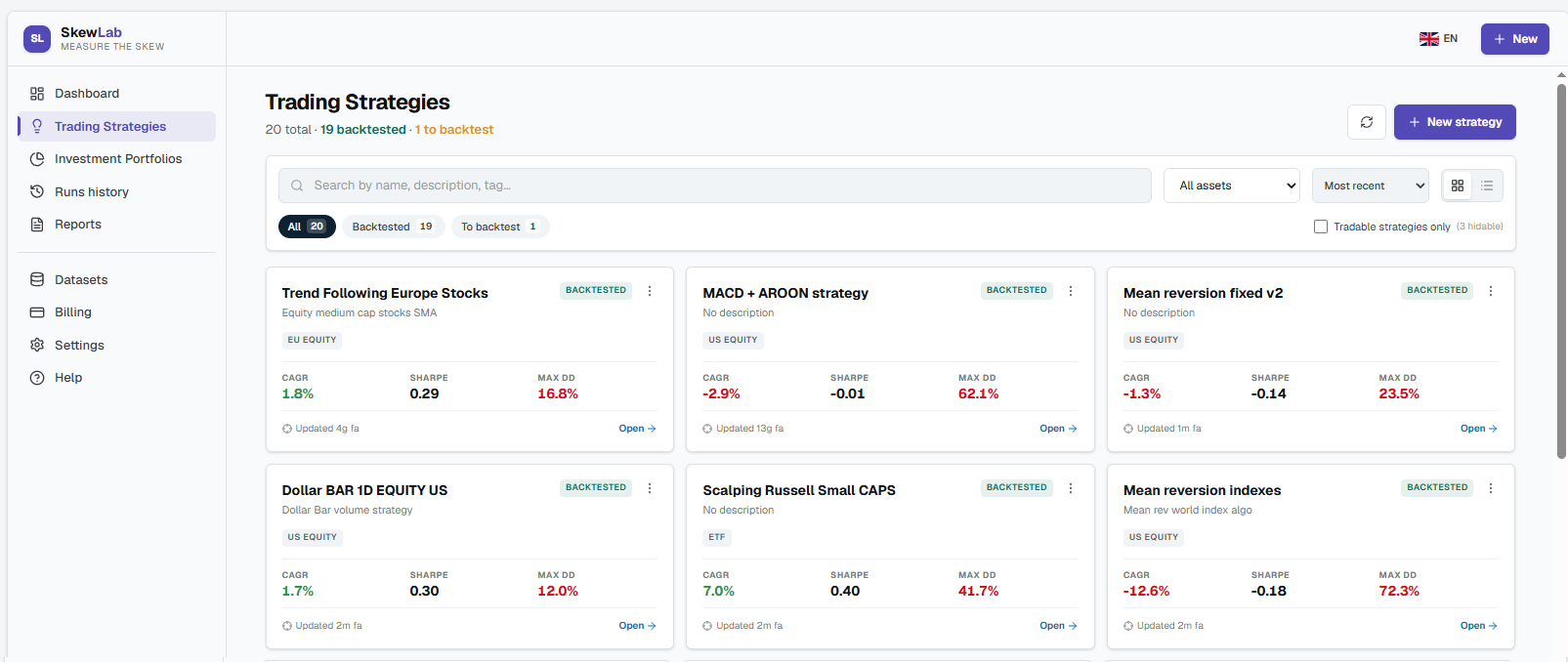Expand the All assets dropdown
The height and width of the screenshot is (662, 1568).
(x=1232, y=186)
